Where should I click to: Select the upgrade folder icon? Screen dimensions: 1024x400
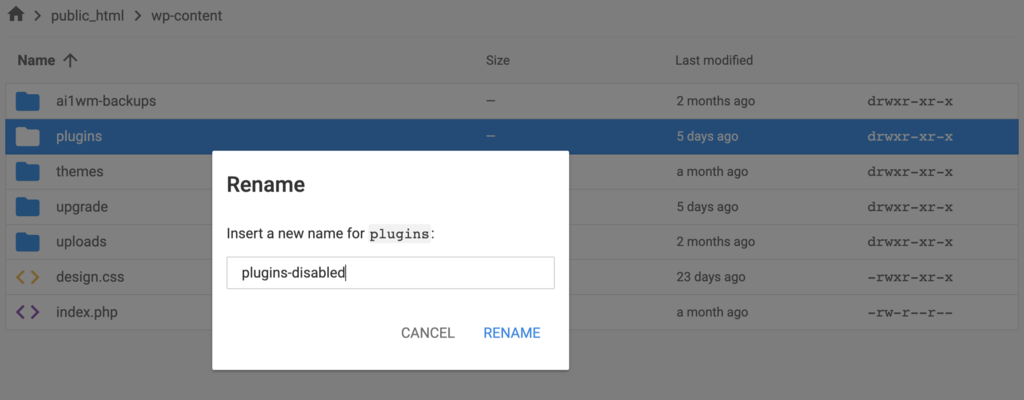(x=28, y=207)
